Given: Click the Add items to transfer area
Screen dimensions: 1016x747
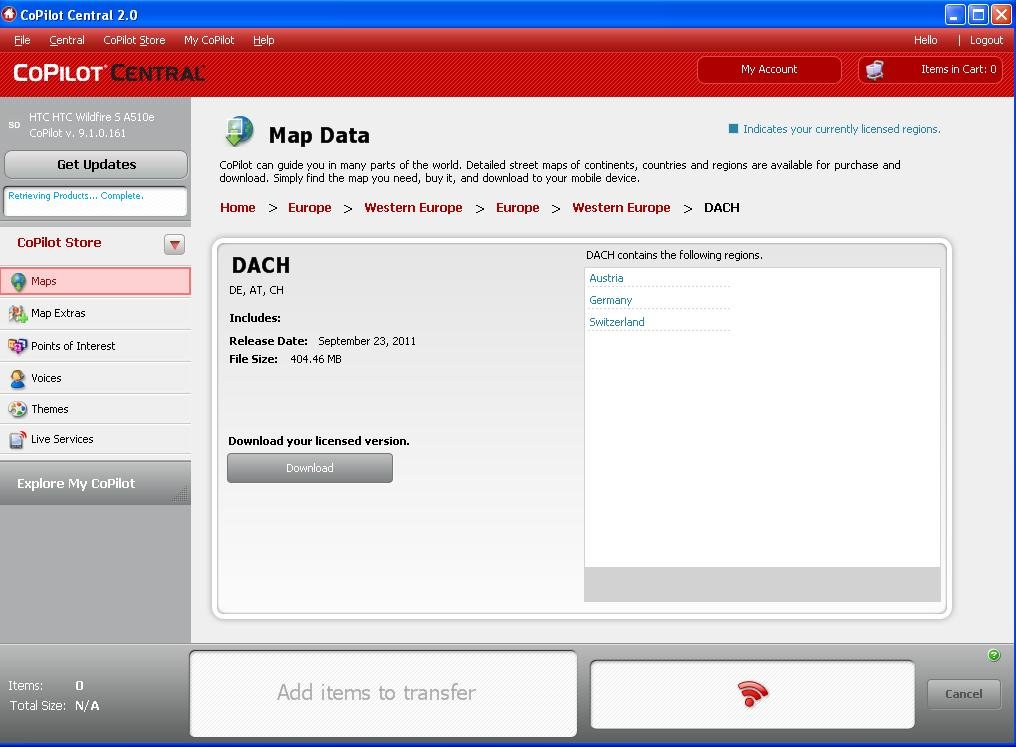Looking at the screenshot, I should 383,693.
